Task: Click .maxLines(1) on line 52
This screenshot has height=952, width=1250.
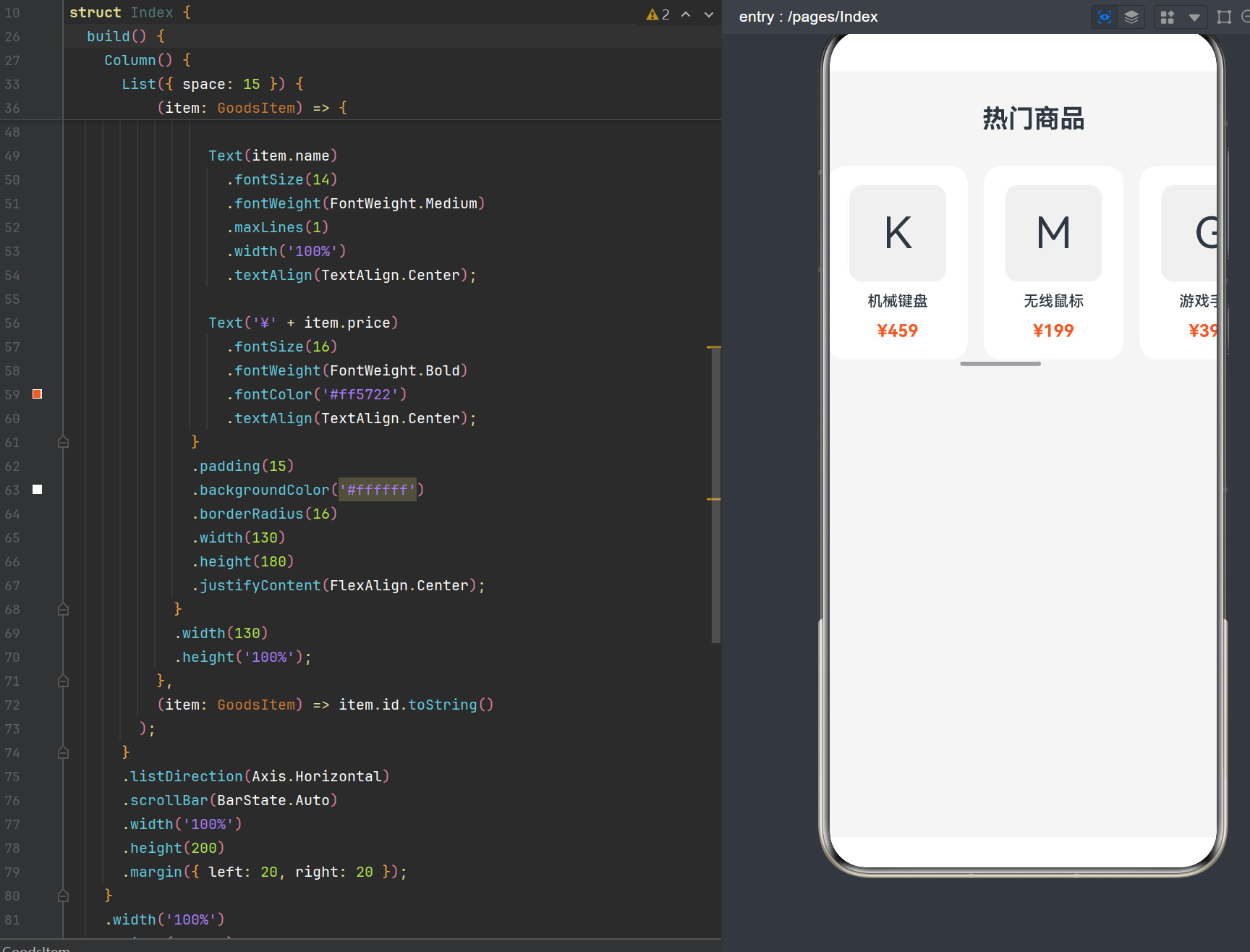Action: point(278,227)
